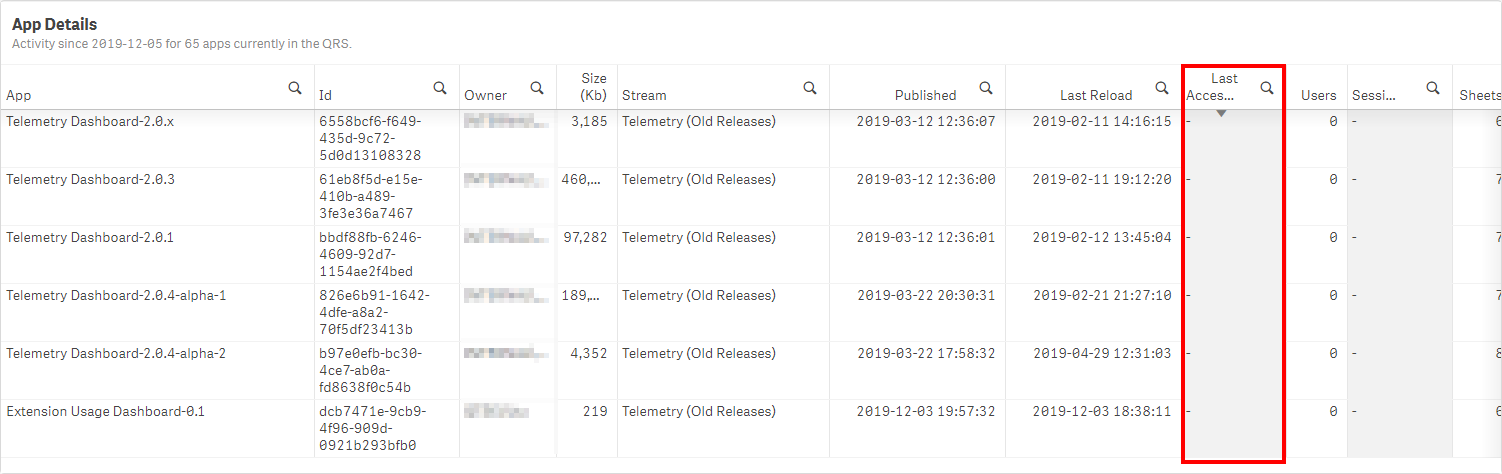
Task: Open search for App column
Action: coord(295,88)
